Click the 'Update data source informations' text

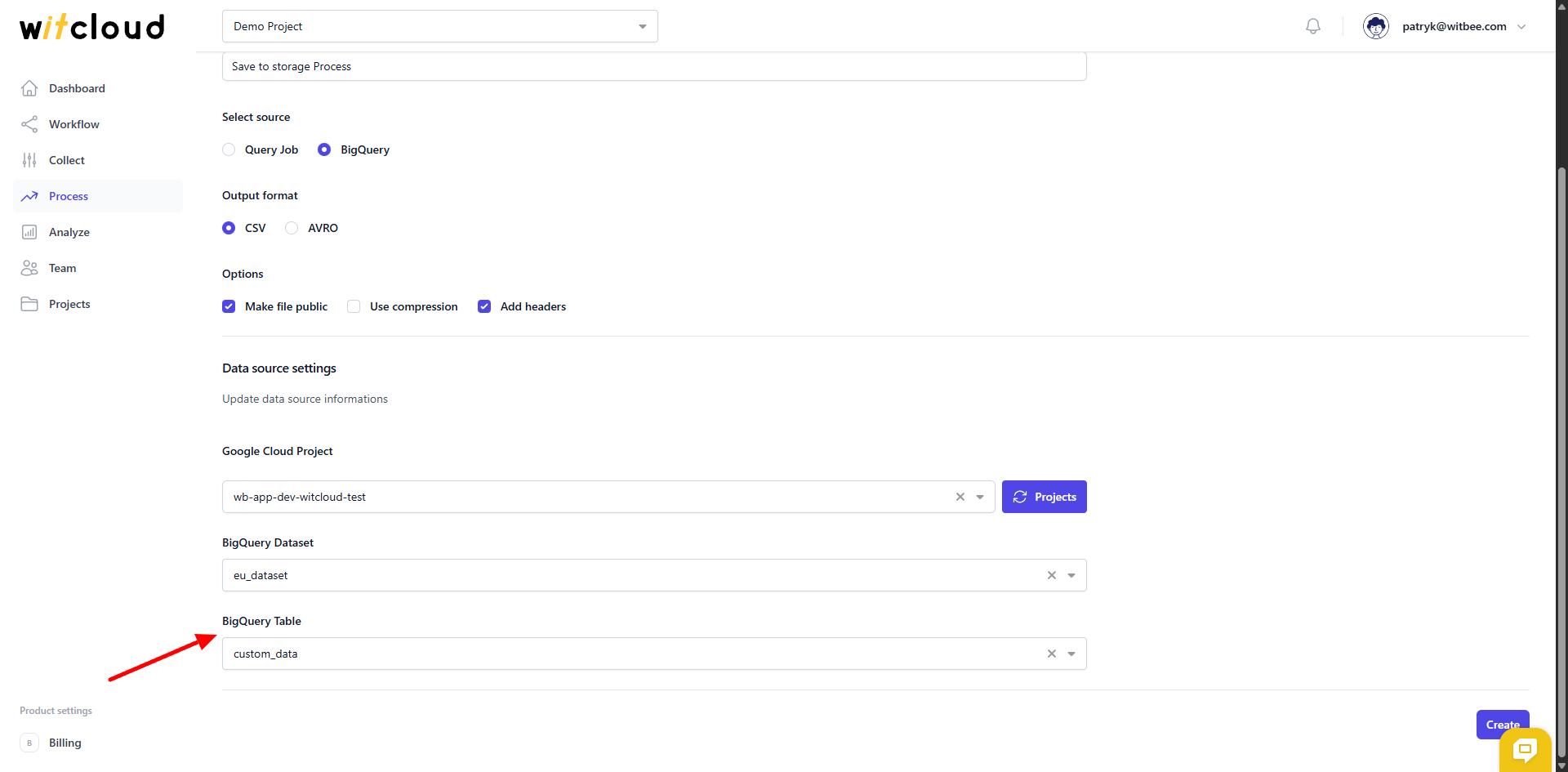tap(305, 399)
